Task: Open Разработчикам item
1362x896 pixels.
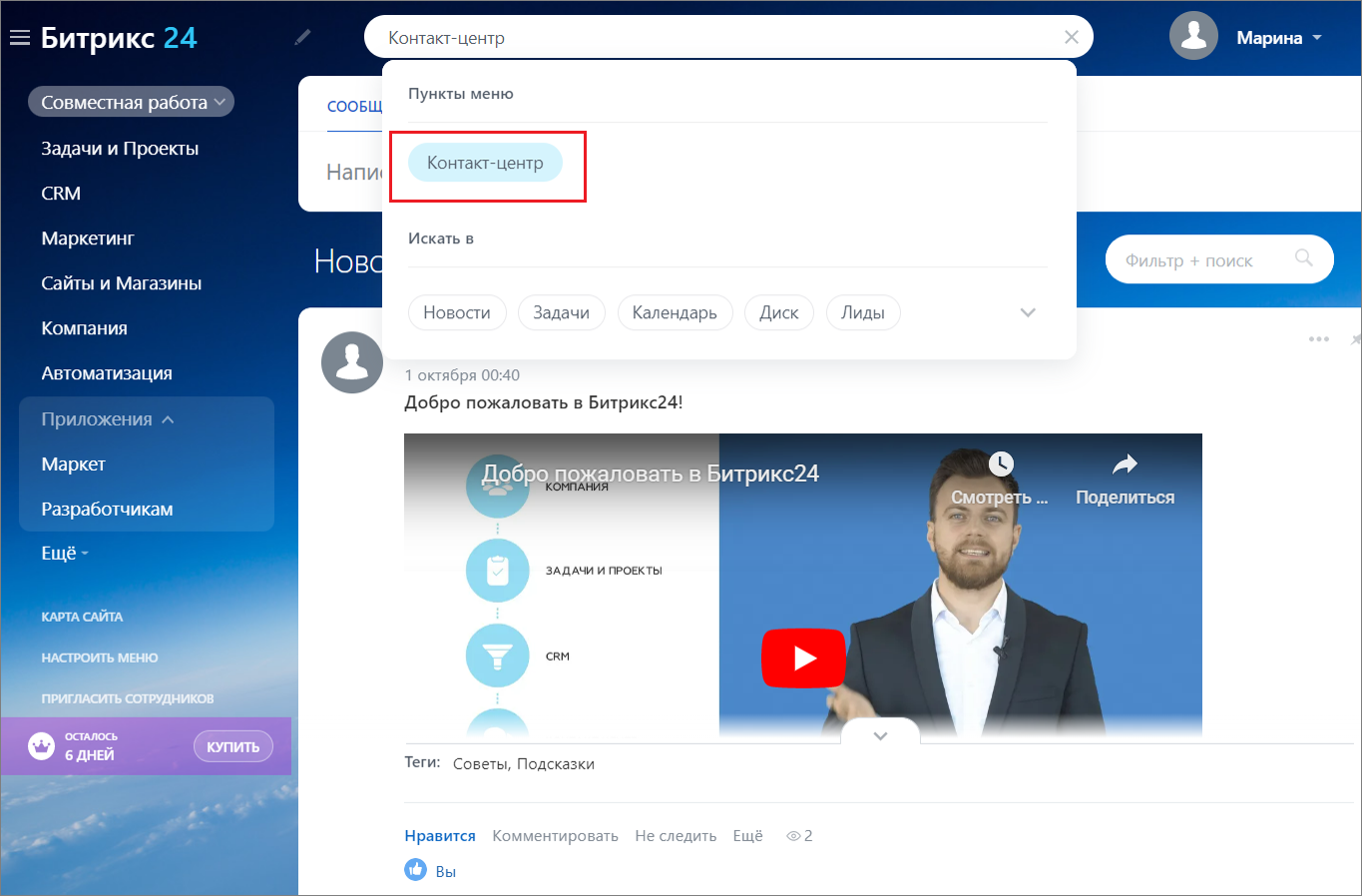Action: 107,509
